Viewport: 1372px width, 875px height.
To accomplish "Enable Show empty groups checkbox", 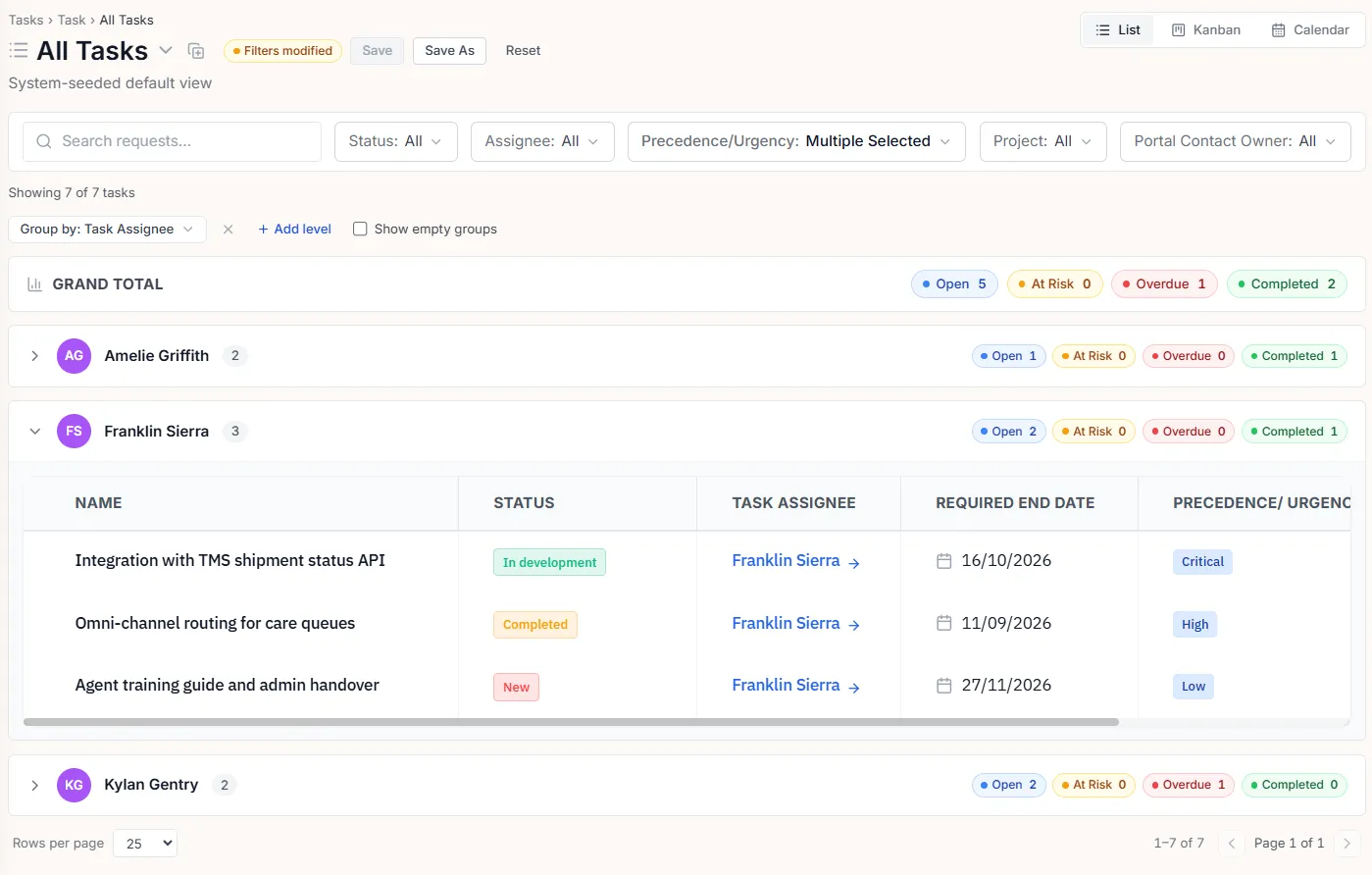I will coord(360,230).
